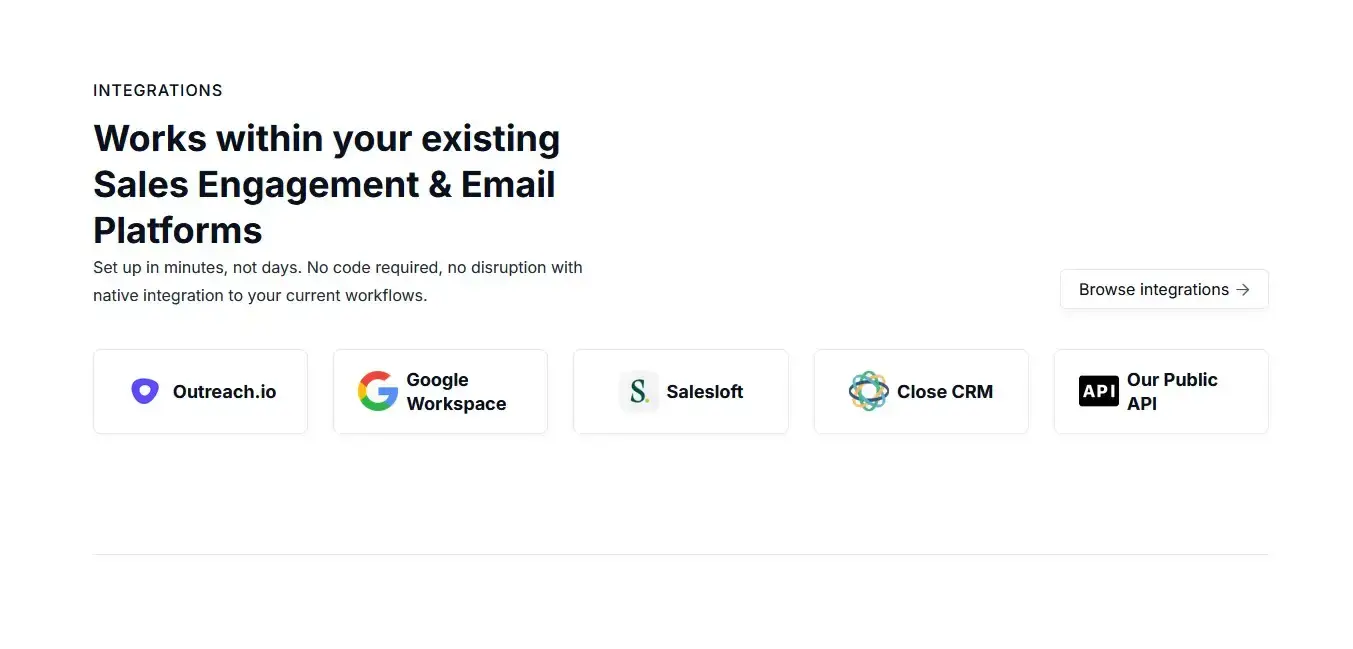1353x649 pixels.
Task: Select the Outreach.io label text
Action: [224, 392]
